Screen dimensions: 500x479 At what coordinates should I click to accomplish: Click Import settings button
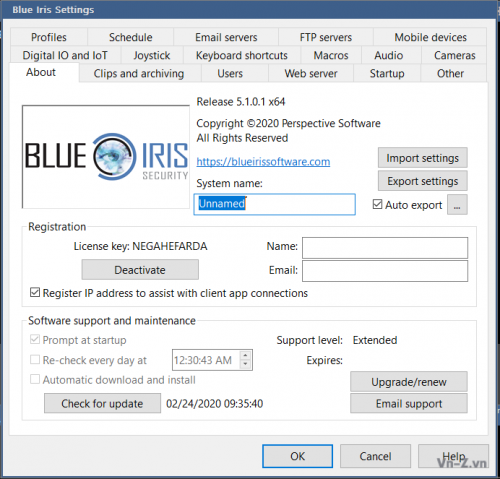(423, 158)
